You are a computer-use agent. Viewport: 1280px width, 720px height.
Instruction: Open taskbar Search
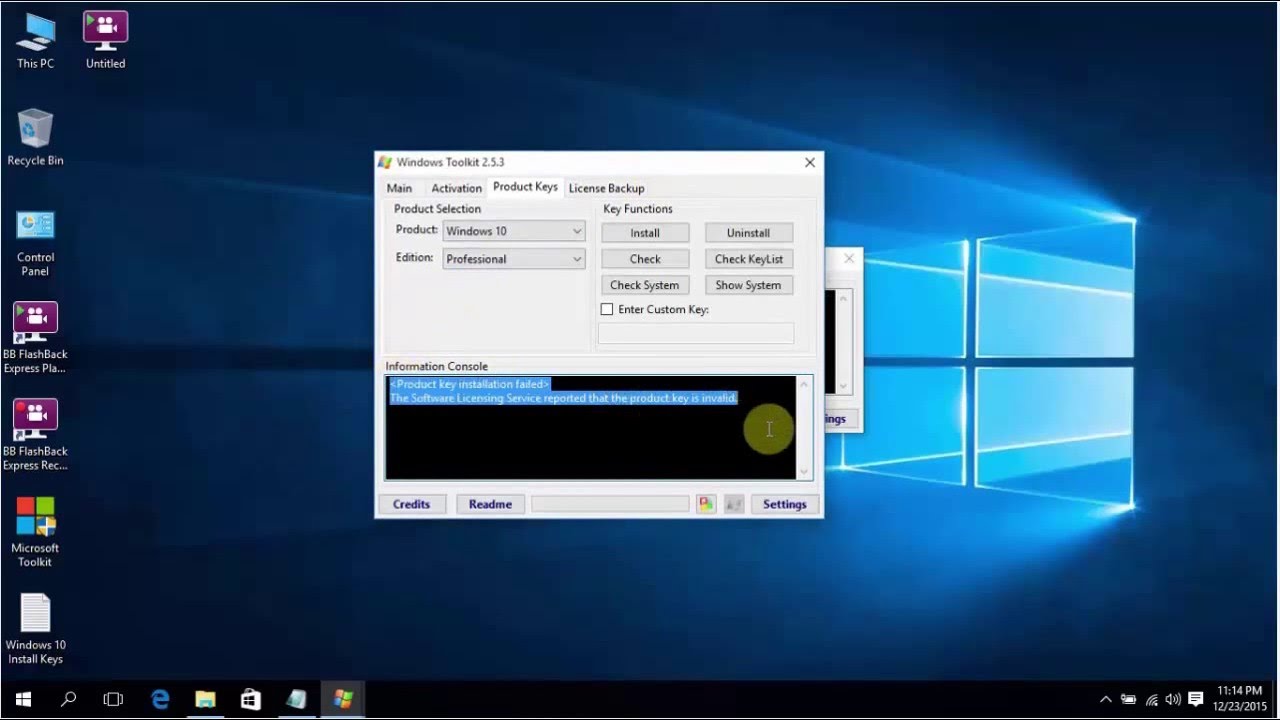click(x=68, y=700)
